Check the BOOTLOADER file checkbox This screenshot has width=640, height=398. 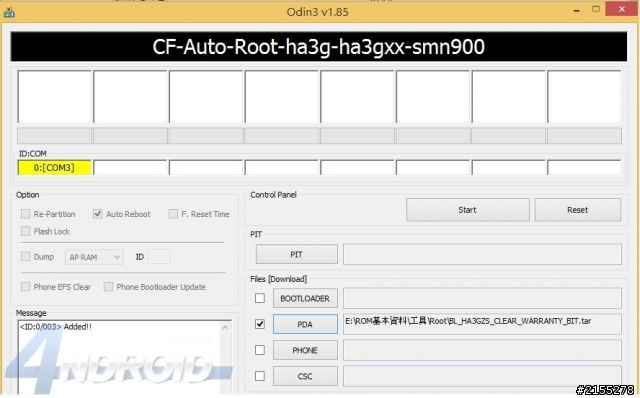click(x=260, y=298)
